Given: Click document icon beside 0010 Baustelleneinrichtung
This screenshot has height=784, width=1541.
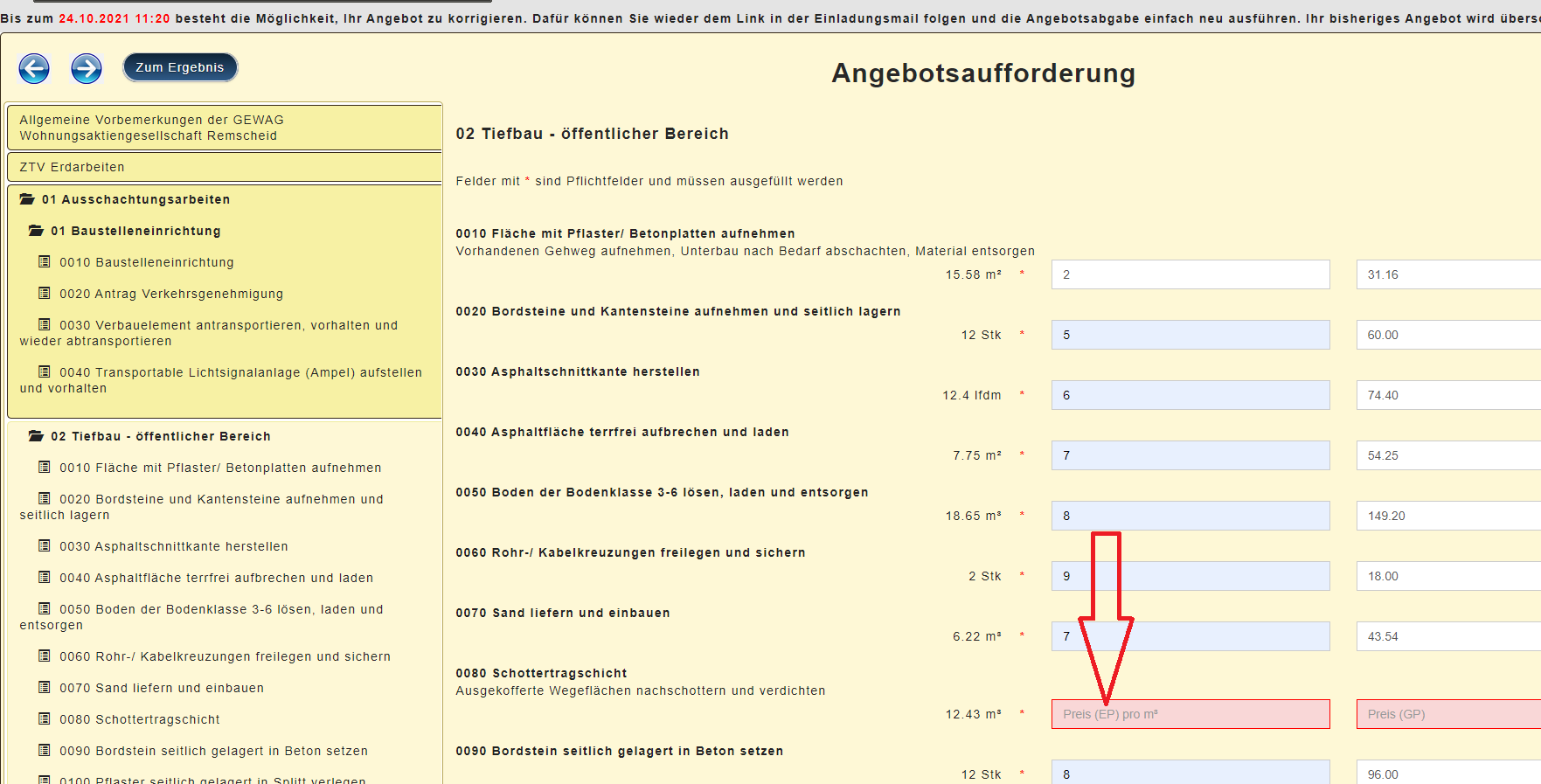Looking at the screenshot, I should coord(45,262).
